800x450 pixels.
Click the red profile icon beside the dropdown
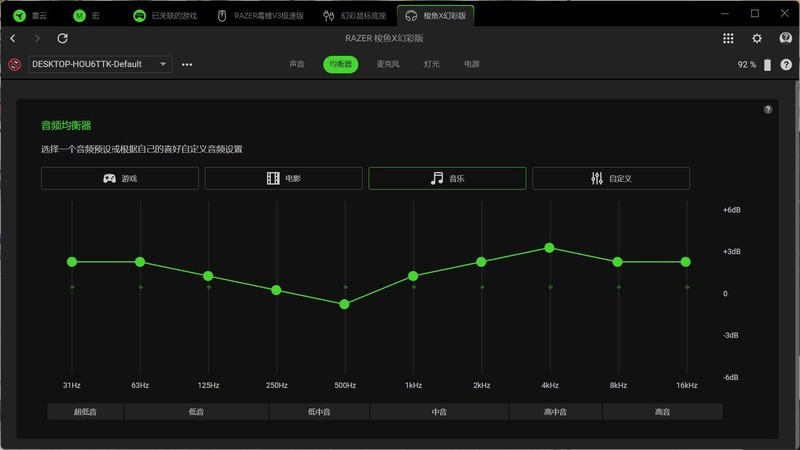pyautogui.click(x=15, y=64)
